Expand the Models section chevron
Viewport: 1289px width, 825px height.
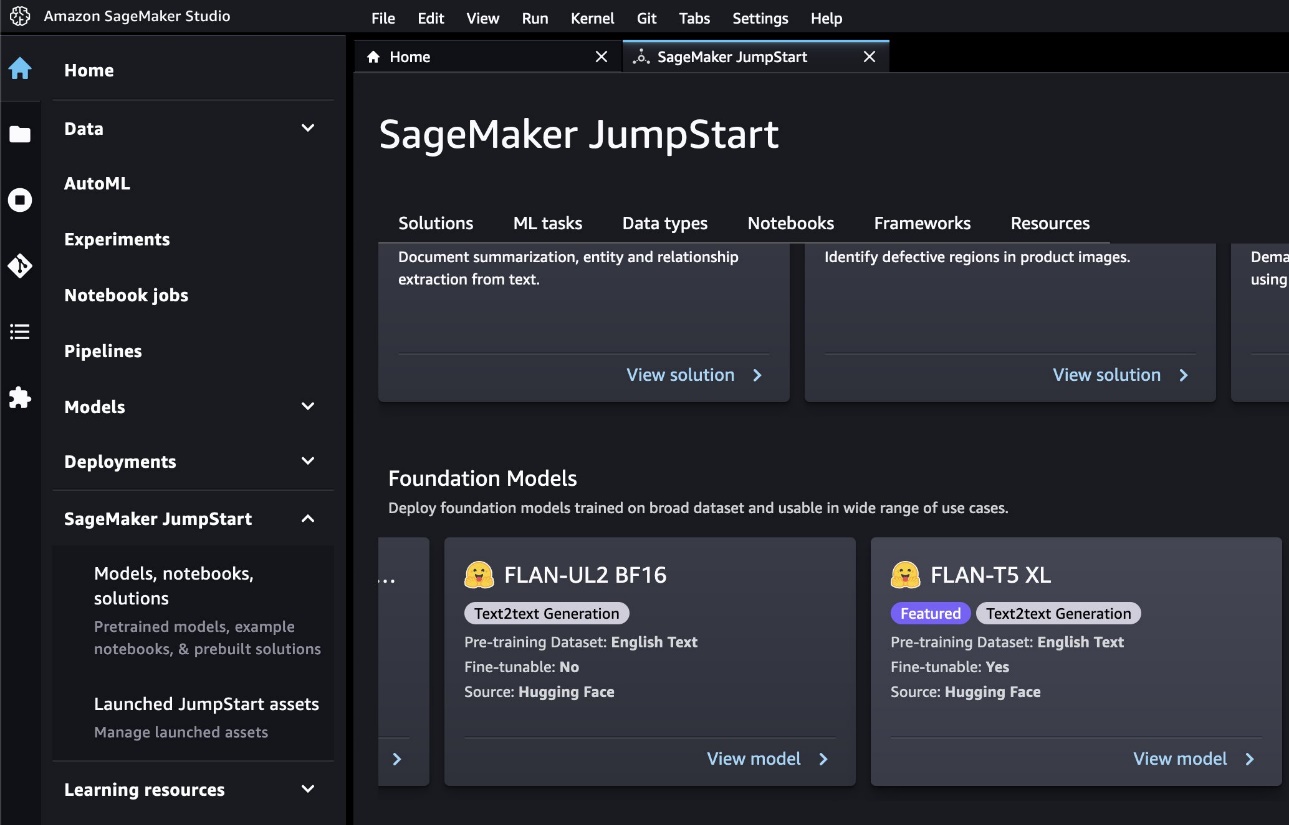[308, 406]
